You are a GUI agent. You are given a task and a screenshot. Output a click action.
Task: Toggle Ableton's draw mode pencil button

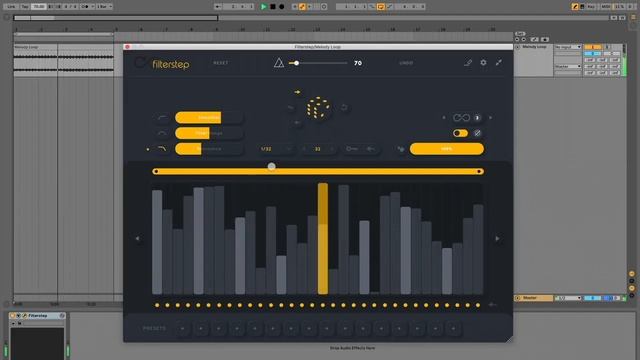[x=575, y=7]
